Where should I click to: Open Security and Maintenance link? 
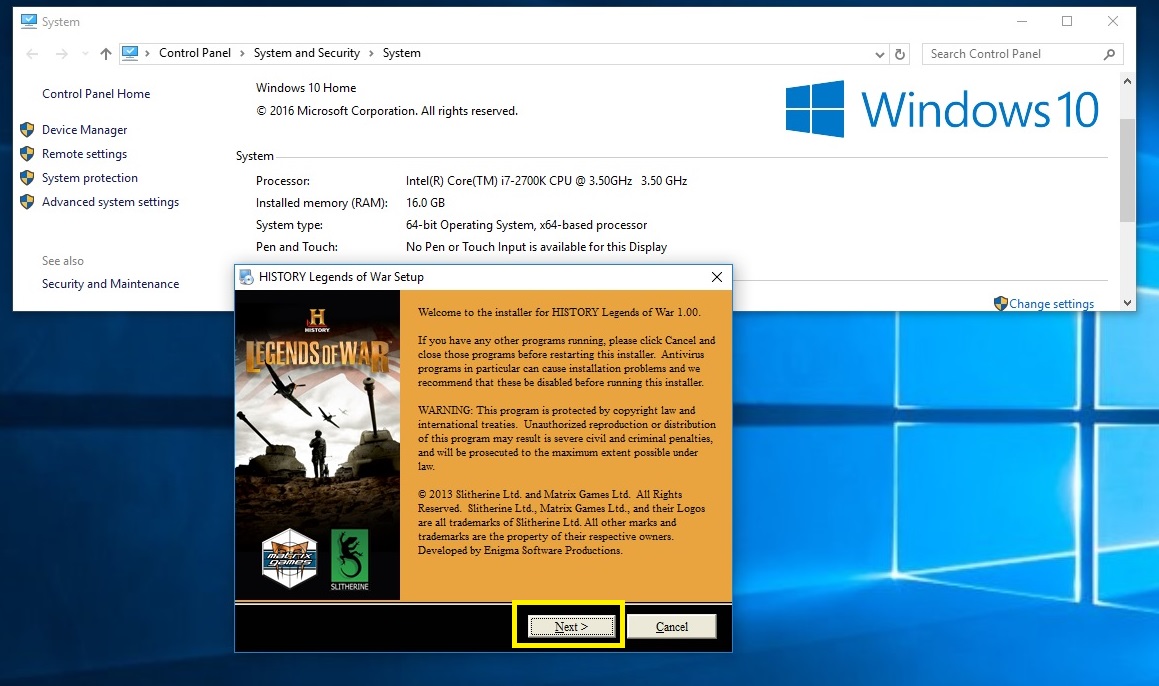point(110,284)
